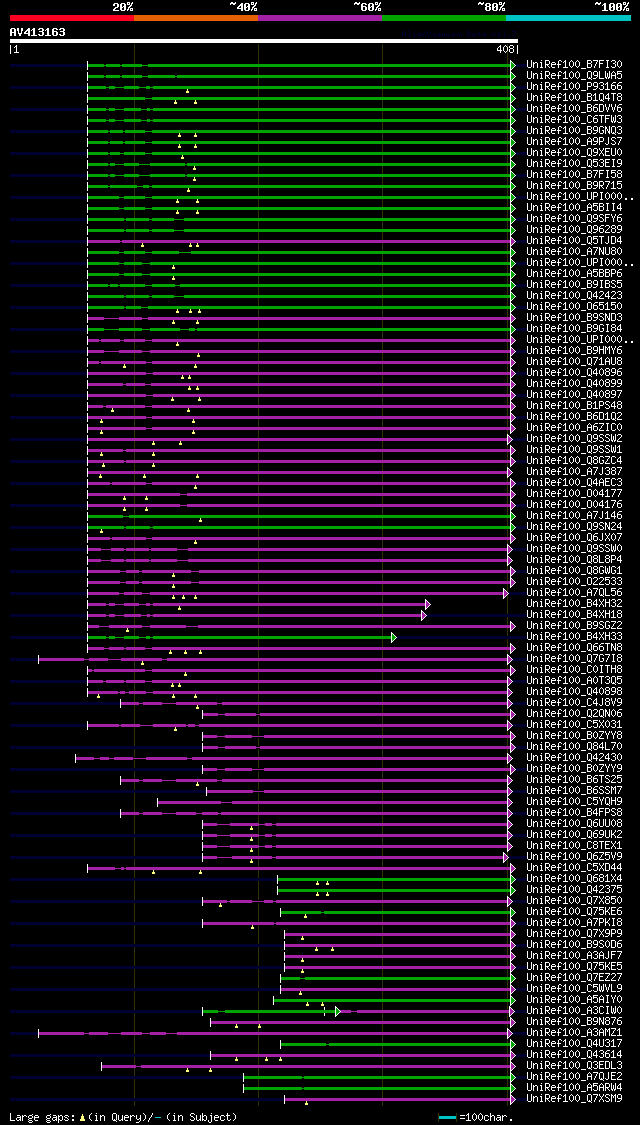Screen dimensions: 640x1125
Task: Select UniRef100_O22533 label
Action: click(574, 582)
